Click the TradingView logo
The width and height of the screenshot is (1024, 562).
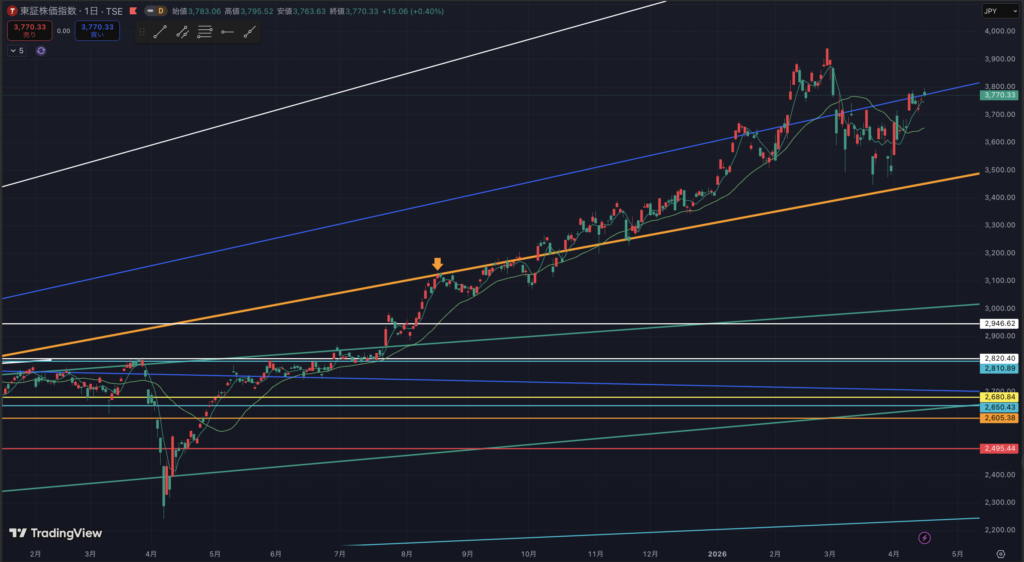[55, 533]
